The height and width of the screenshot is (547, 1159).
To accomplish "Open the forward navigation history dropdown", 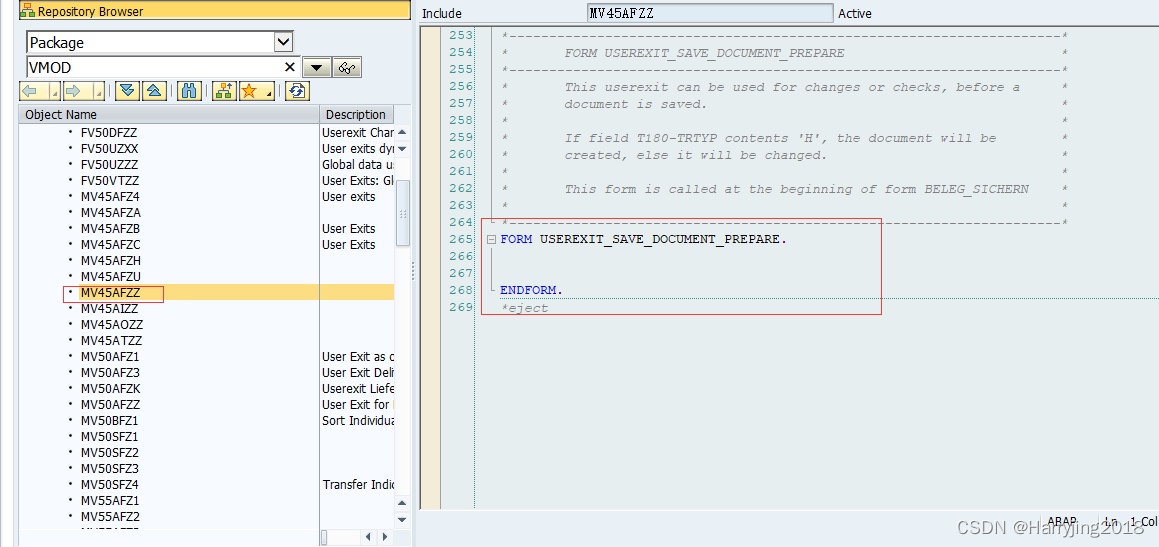I will click(97, 91).
